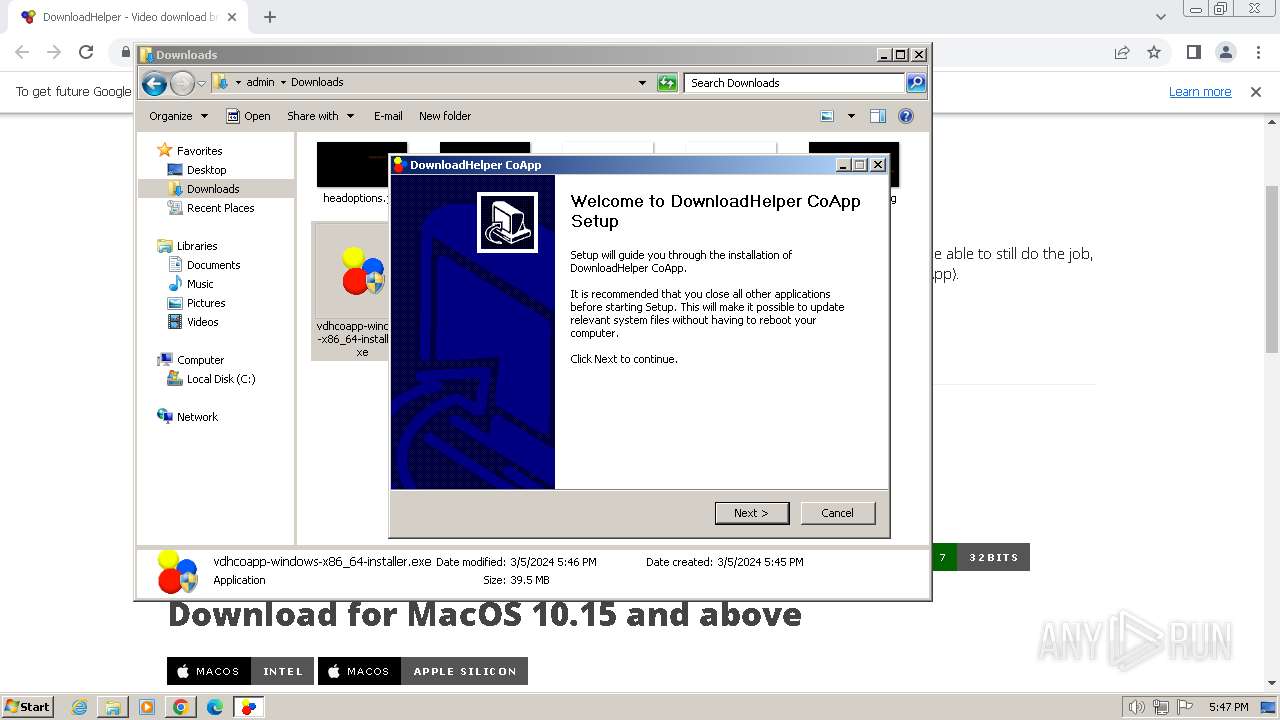The width and height of the screenshot is (1280, 720).
Task: Refresh the Downloads folder view
Action: click(667, 83)
